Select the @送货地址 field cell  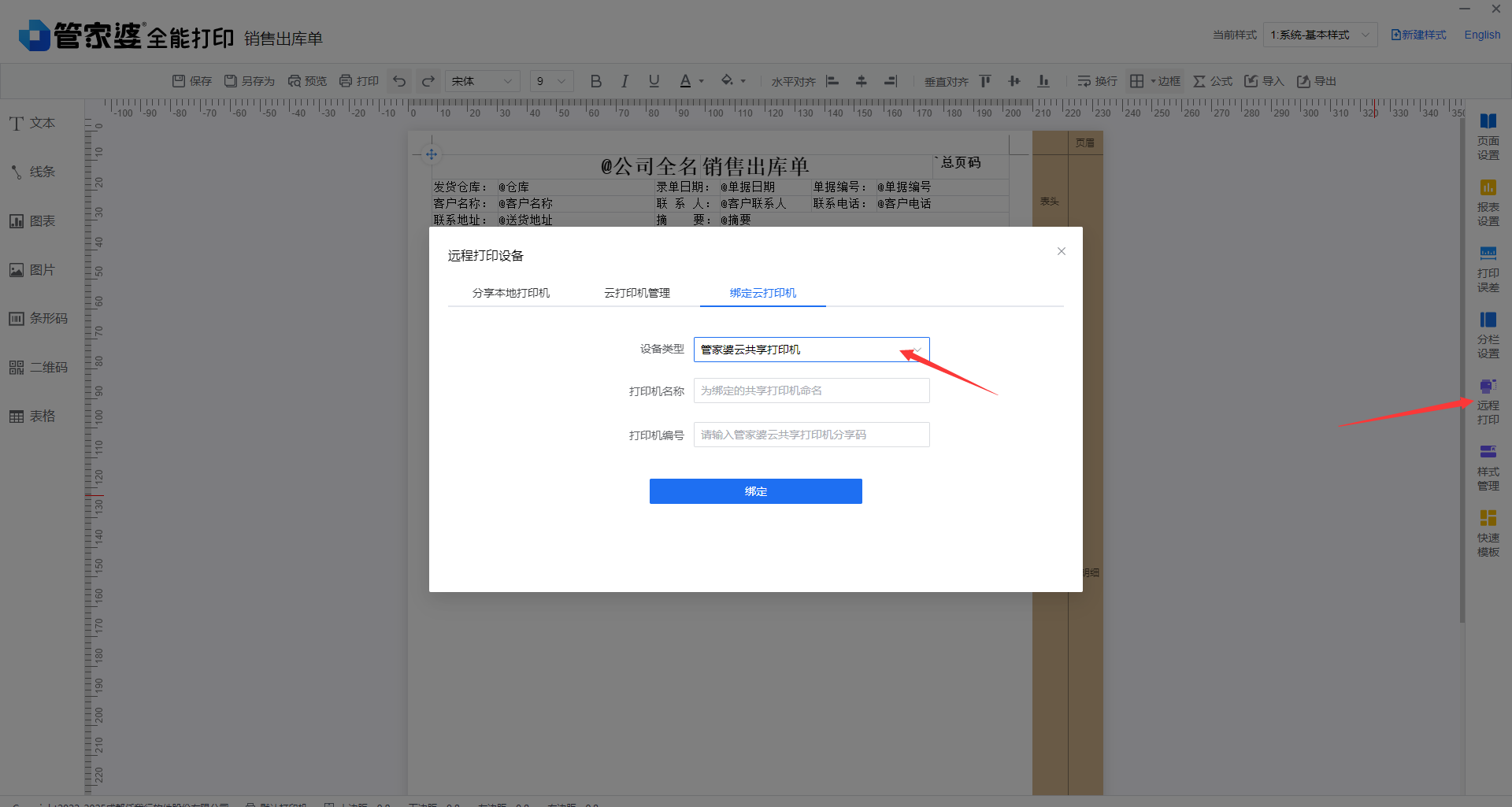click(x=525, y=220)
